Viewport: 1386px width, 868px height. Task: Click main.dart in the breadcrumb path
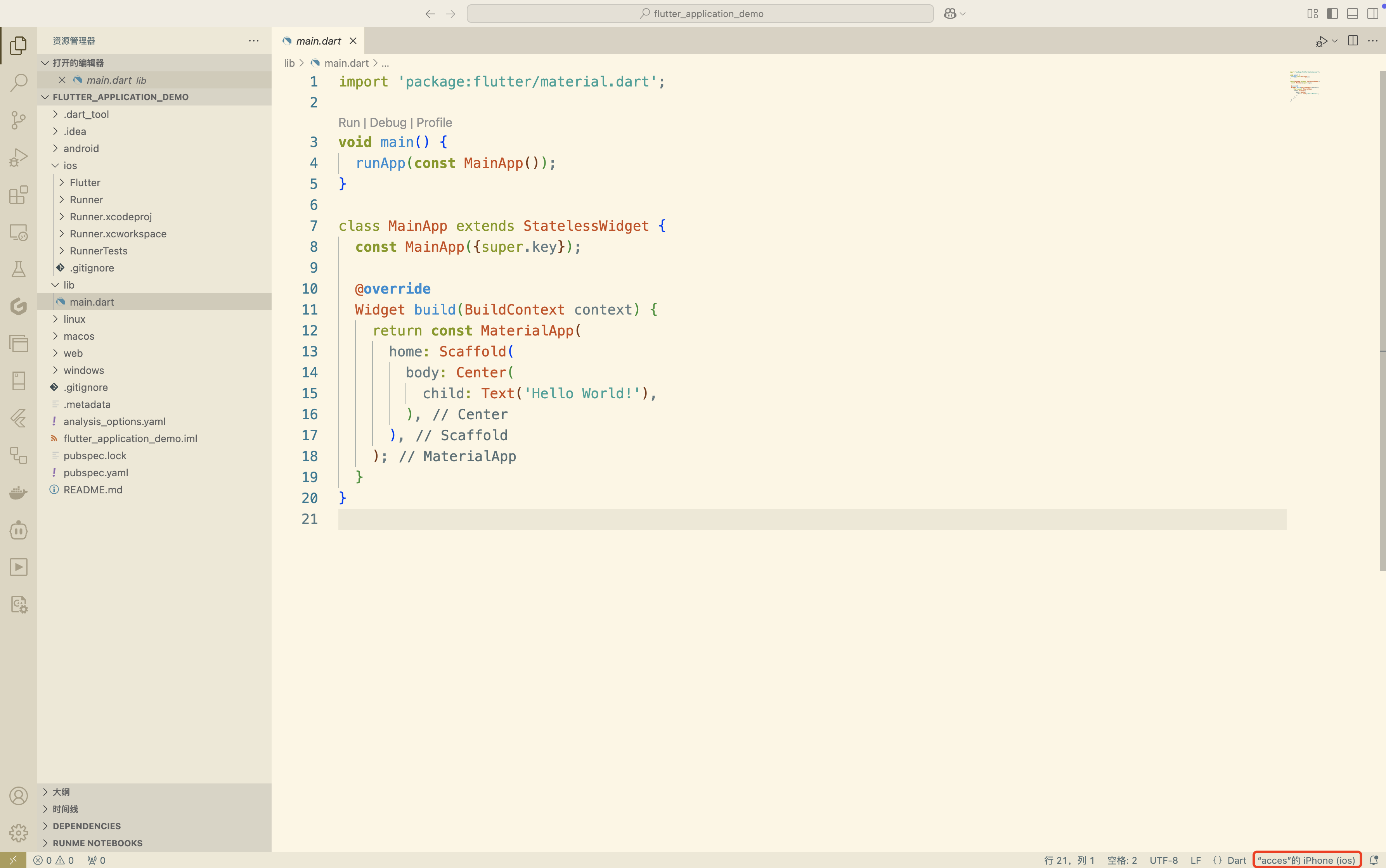point(346,63)
